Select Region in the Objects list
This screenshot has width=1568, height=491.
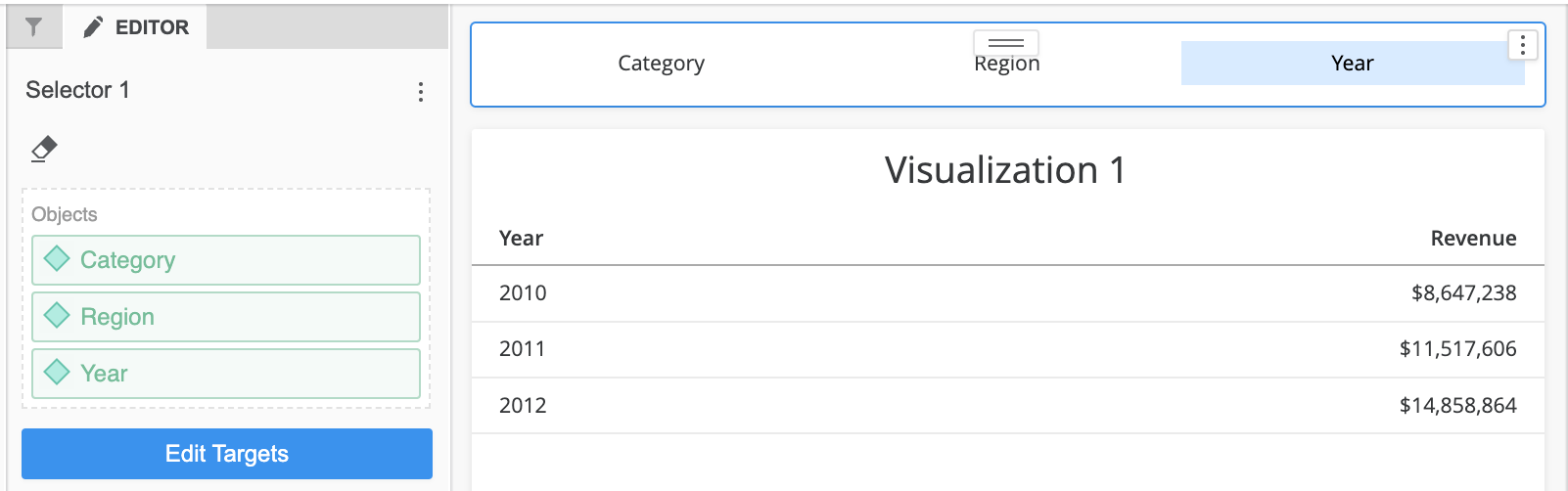coord(226,317)
